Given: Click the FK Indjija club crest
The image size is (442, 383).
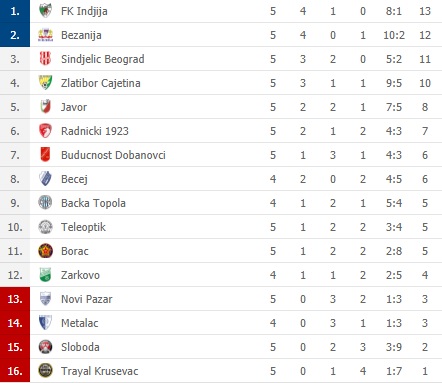Looking at the screenshot, I should point(45,11).
